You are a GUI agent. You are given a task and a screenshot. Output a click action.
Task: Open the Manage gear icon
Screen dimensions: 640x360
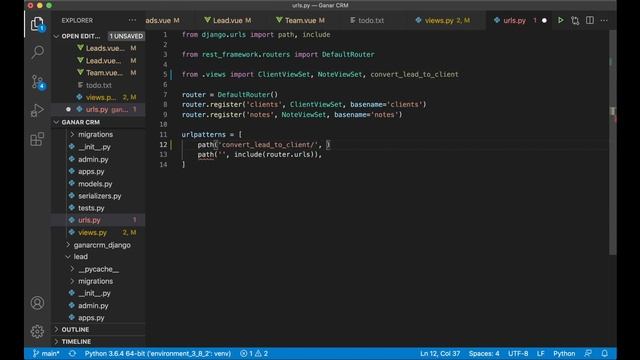click(x=37, y=331)
